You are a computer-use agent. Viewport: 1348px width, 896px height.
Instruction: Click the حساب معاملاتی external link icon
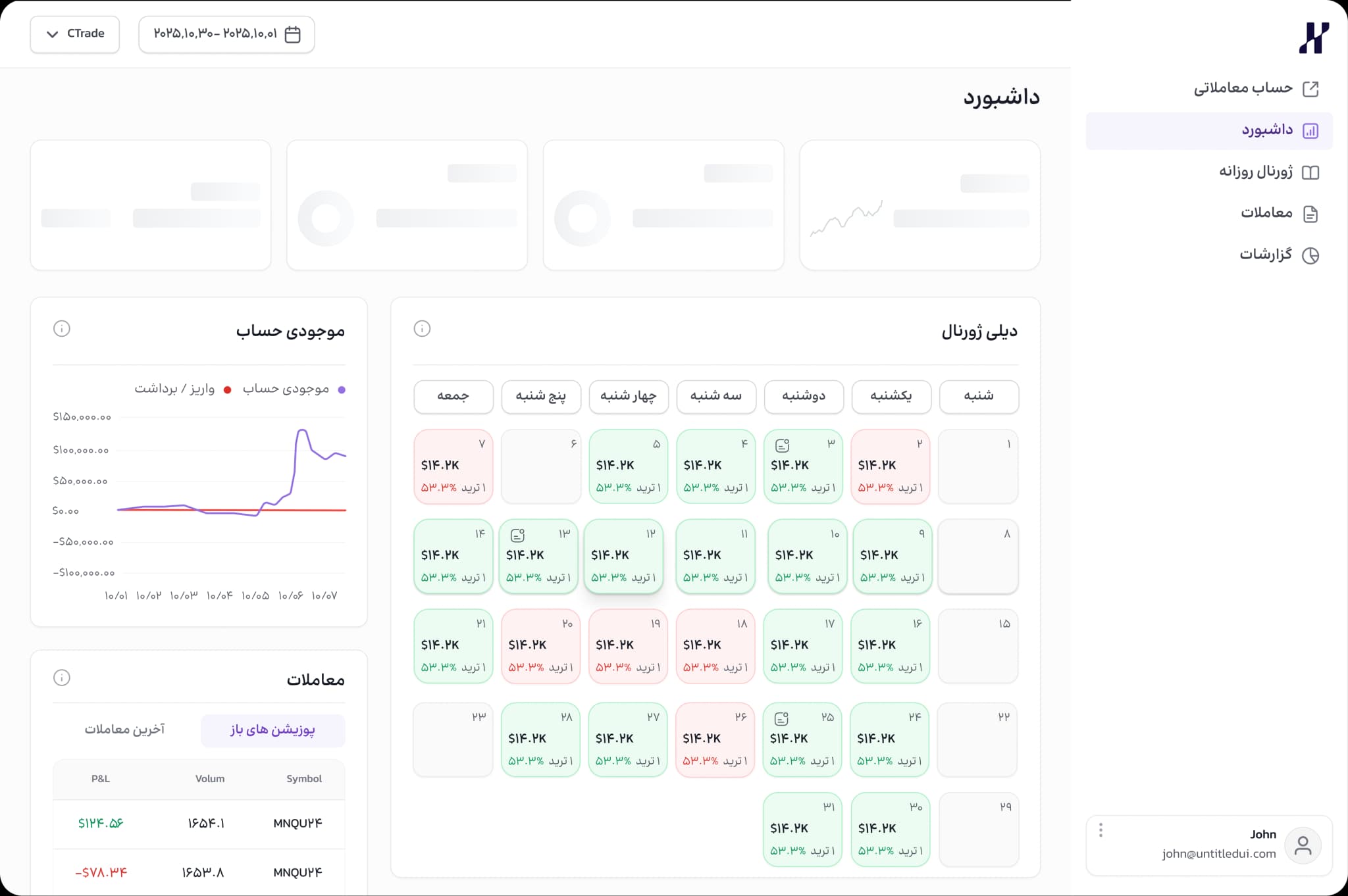1310,89
